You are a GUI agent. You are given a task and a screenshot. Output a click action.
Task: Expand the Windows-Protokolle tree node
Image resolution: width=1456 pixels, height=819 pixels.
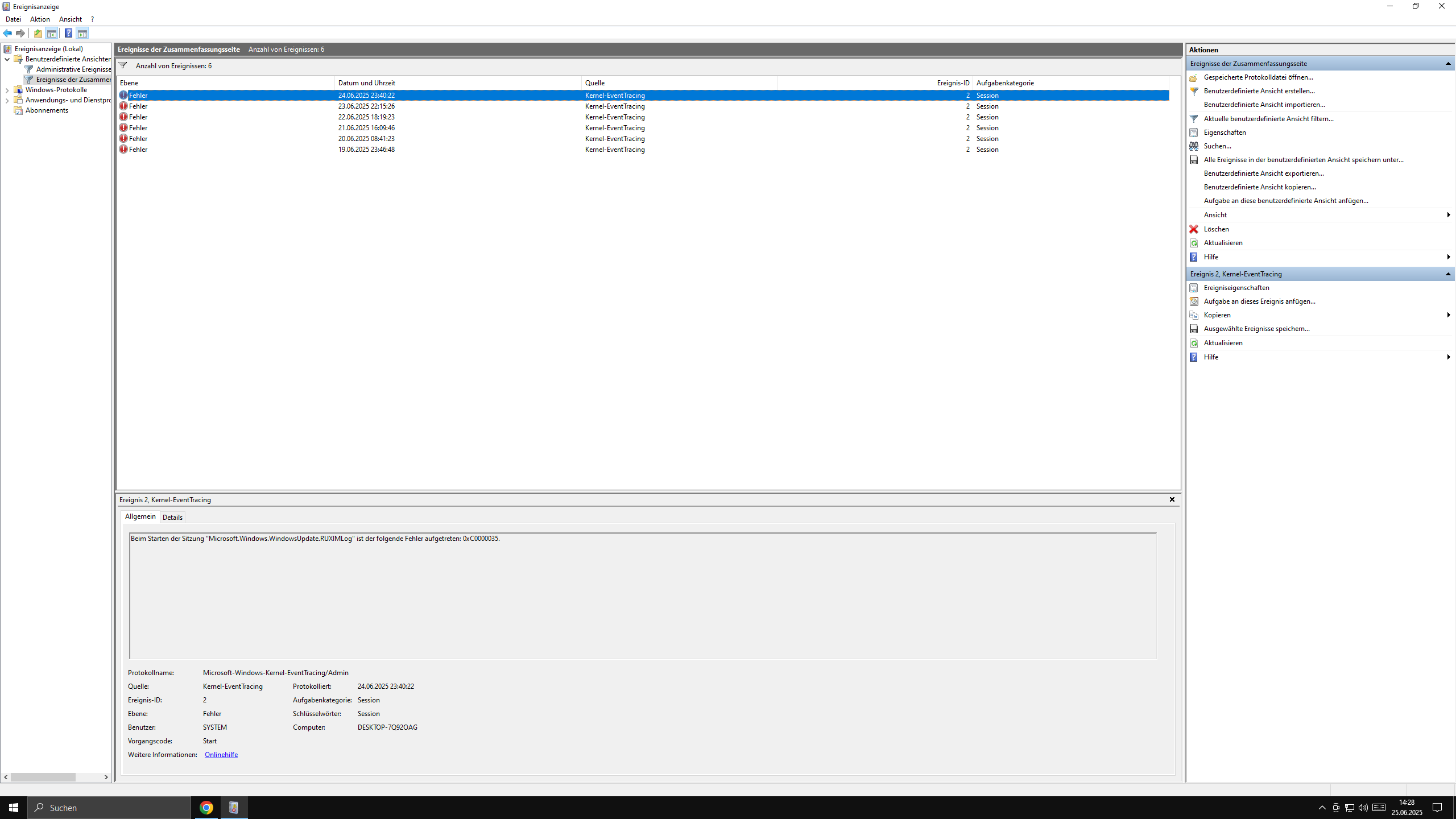7,90
